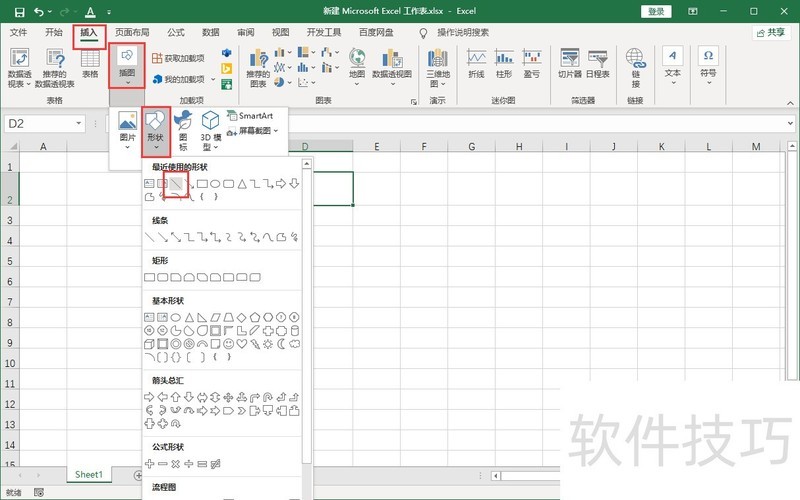This screenshot has height=500, width=800.
Task: Choose the Not Equal equation shape
Action: coord(215,464)
